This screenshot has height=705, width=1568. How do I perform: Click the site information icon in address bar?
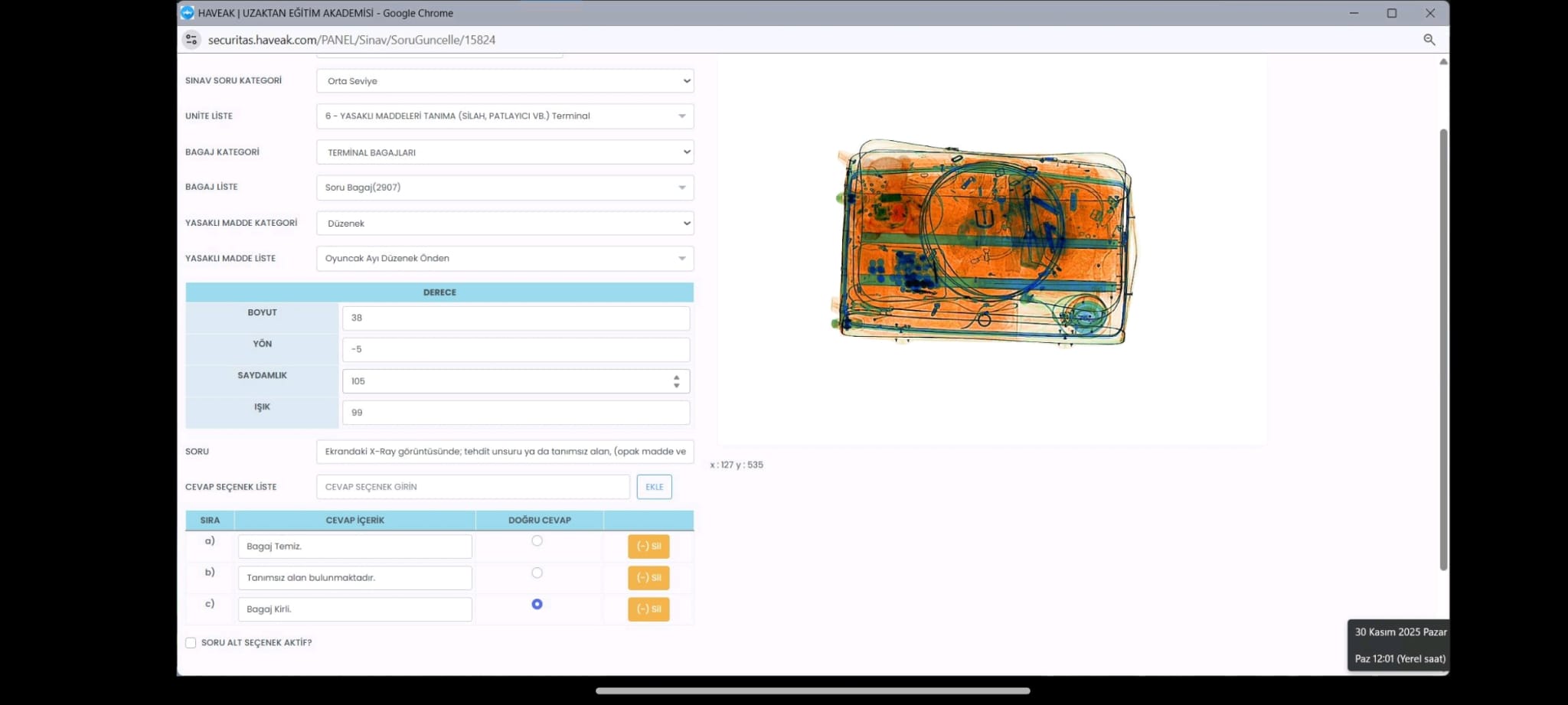pos(191,40)
